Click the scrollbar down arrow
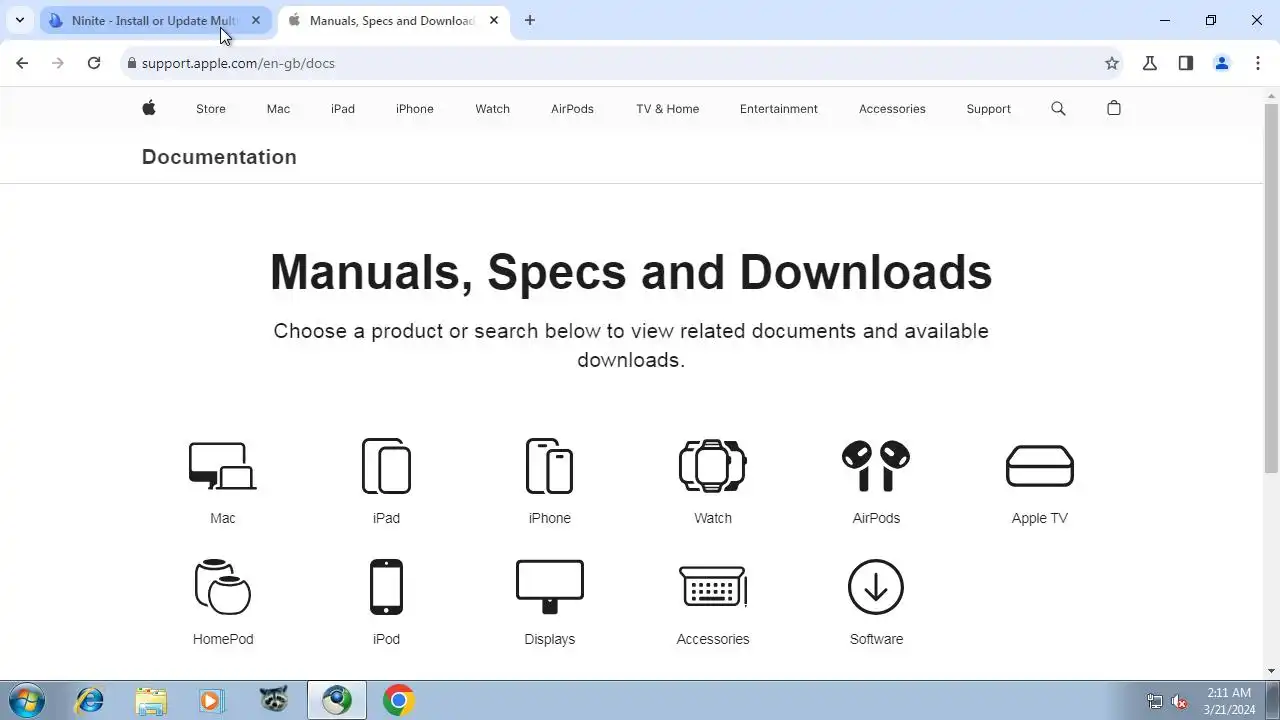Image resolution: width=1280 pixels, height=720 pixels. (1271, 671)
